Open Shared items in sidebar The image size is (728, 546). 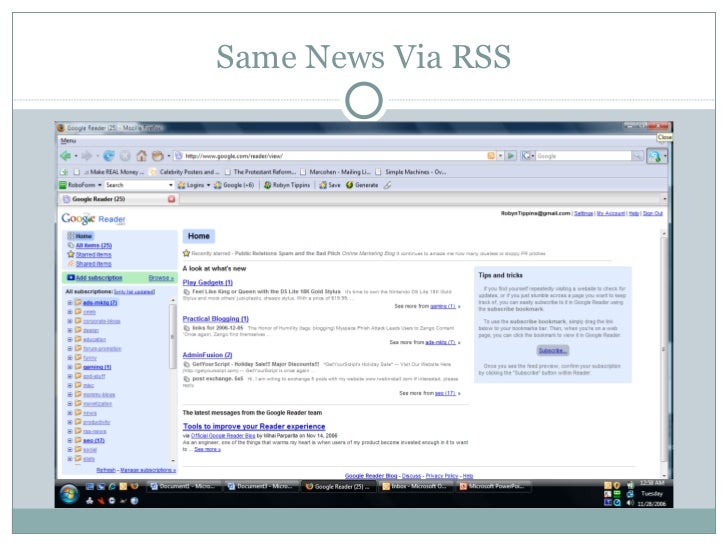pos(93,264)
